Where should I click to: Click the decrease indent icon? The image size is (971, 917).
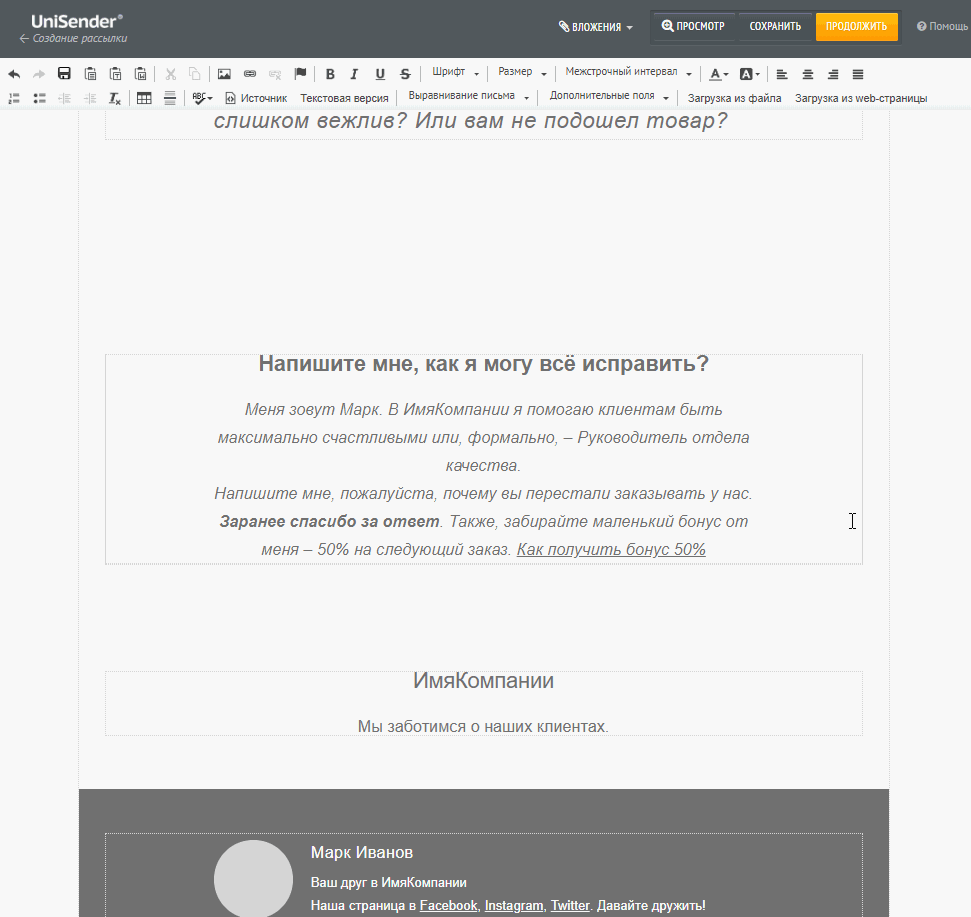click(x=64, y=98)
